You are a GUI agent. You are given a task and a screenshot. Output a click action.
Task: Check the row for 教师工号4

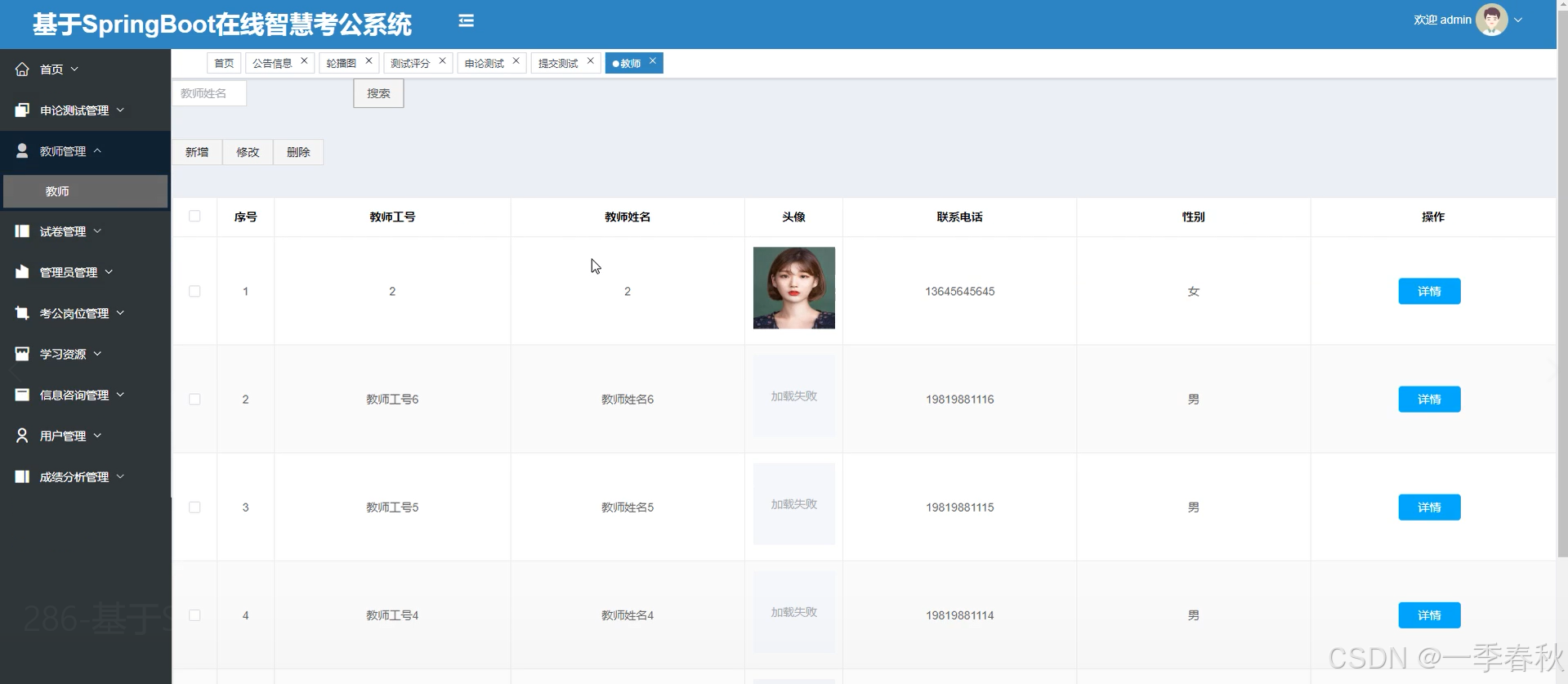pyautogui.click(x=194, y=615)
